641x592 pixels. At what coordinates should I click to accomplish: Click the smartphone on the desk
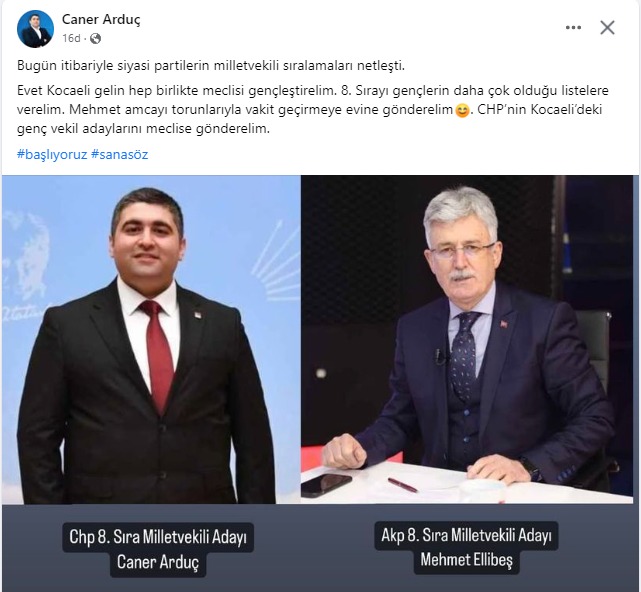(326, 484)
